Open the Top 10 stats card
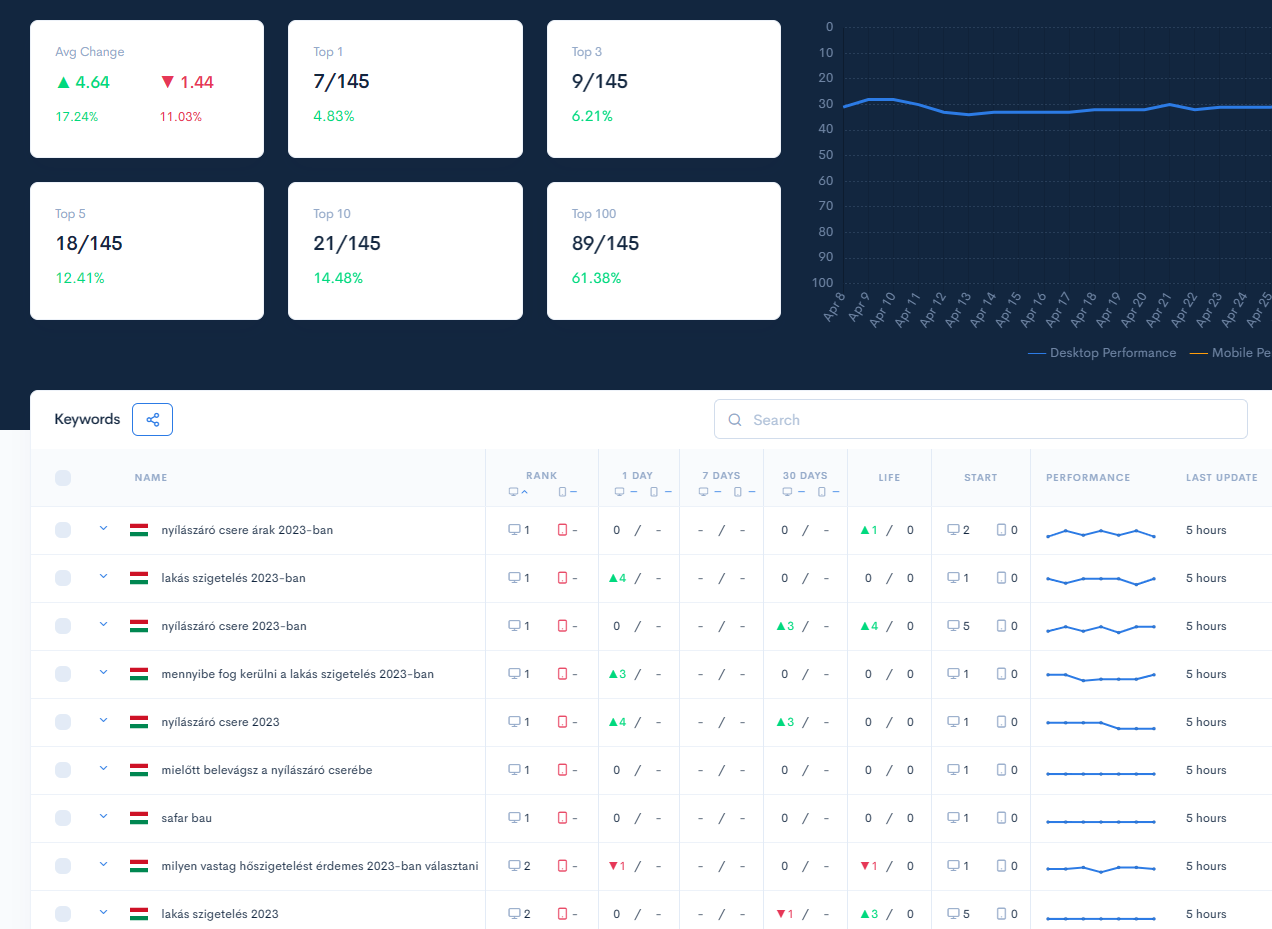The height and width of the screenshot is (929, 1272). 405,251
